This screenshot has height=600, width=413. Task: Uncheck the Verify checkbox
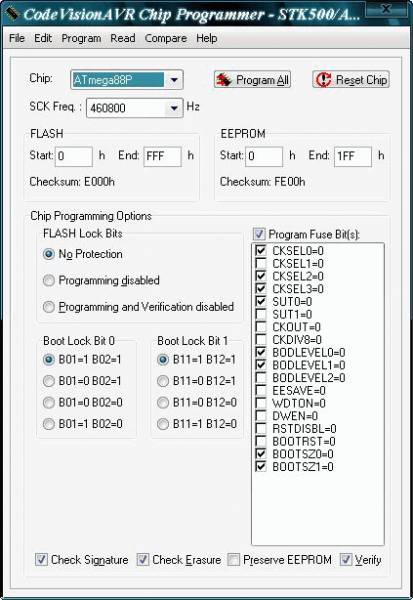(x=346, y=559)
